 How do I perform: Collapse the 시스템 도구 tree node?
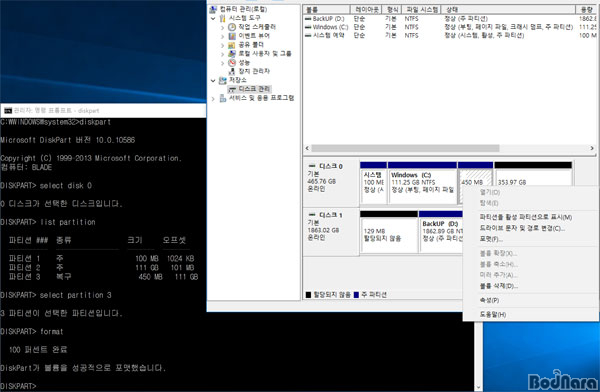click(213, 18)
